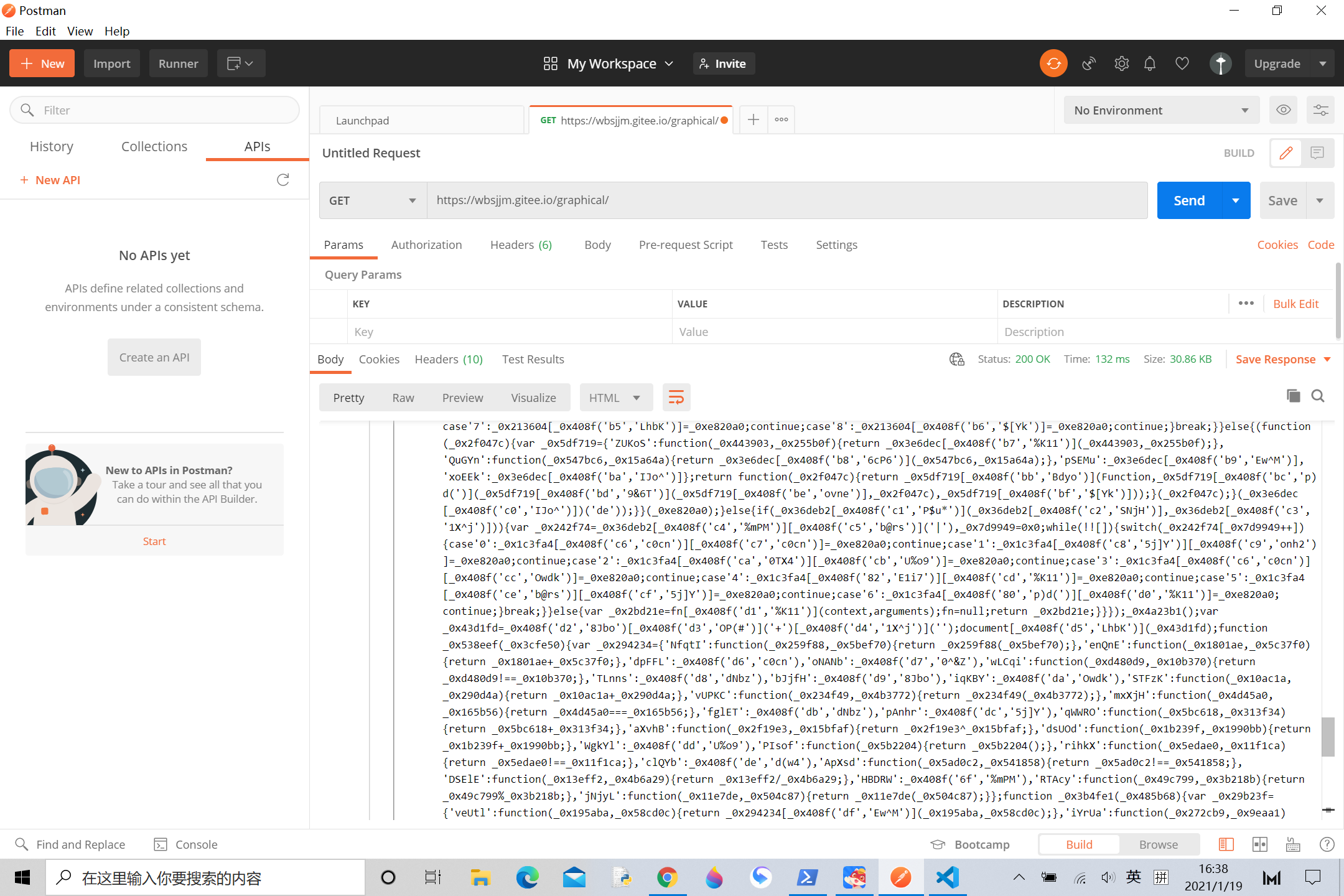Viewport: 1344px width, 896px height.
Task: Open Microsoft Edge from the taskbar
Action: 527,877
